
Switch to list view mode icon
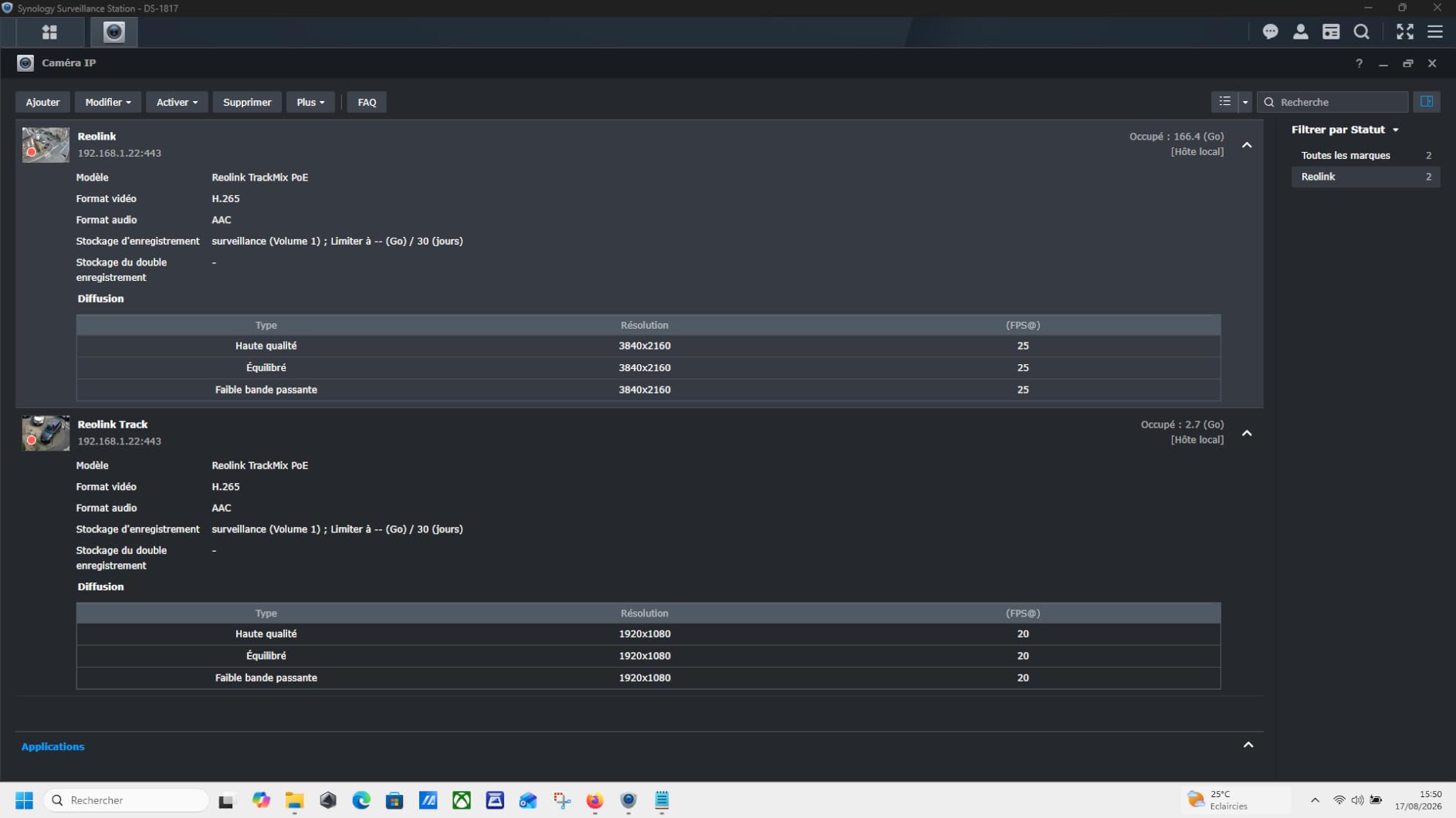click(x=1224, y=102)
